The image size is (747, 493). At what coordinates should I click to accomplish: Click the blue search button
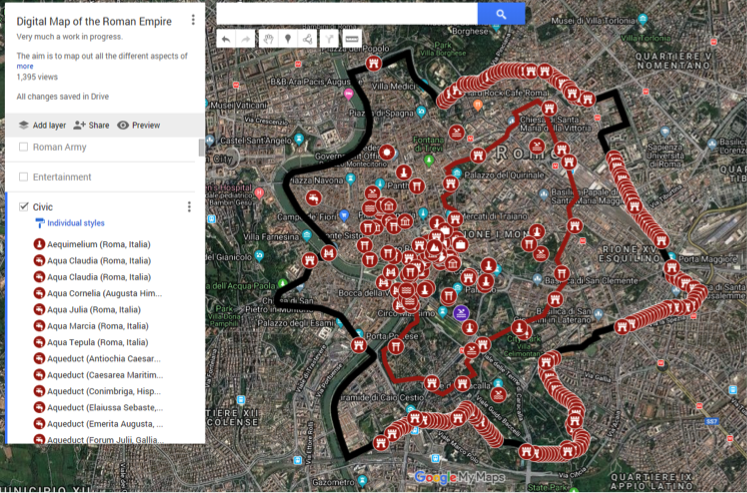click(501, 14)
